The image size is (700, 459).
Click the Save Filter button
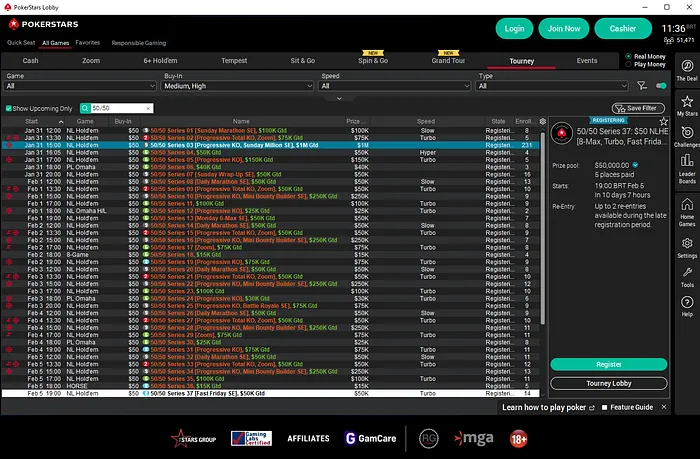tap(638, 108)
